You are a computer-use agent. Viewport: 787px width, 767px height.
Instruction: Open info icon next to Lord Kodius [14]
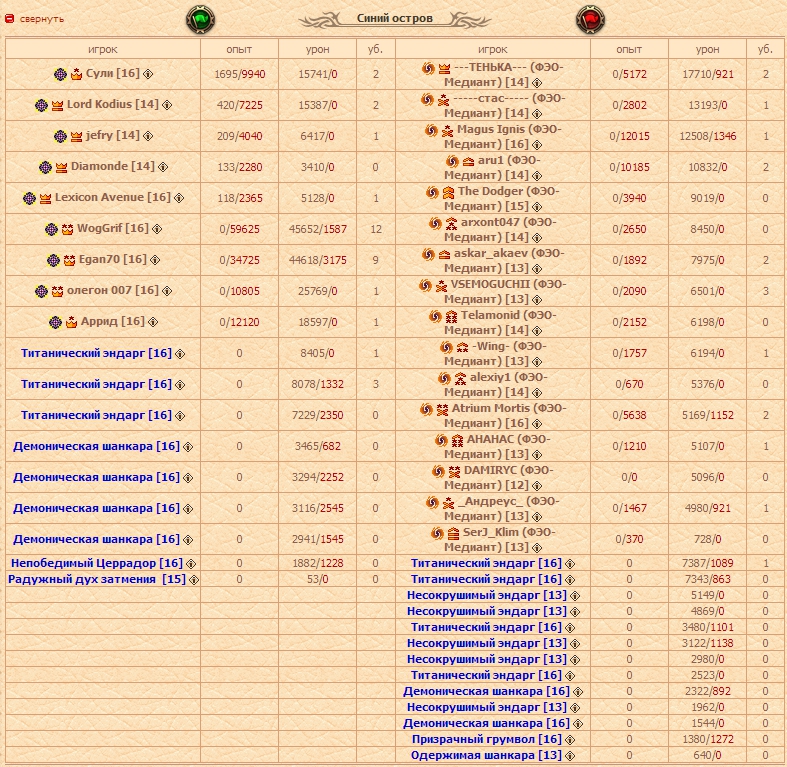(x=167, y=105)
